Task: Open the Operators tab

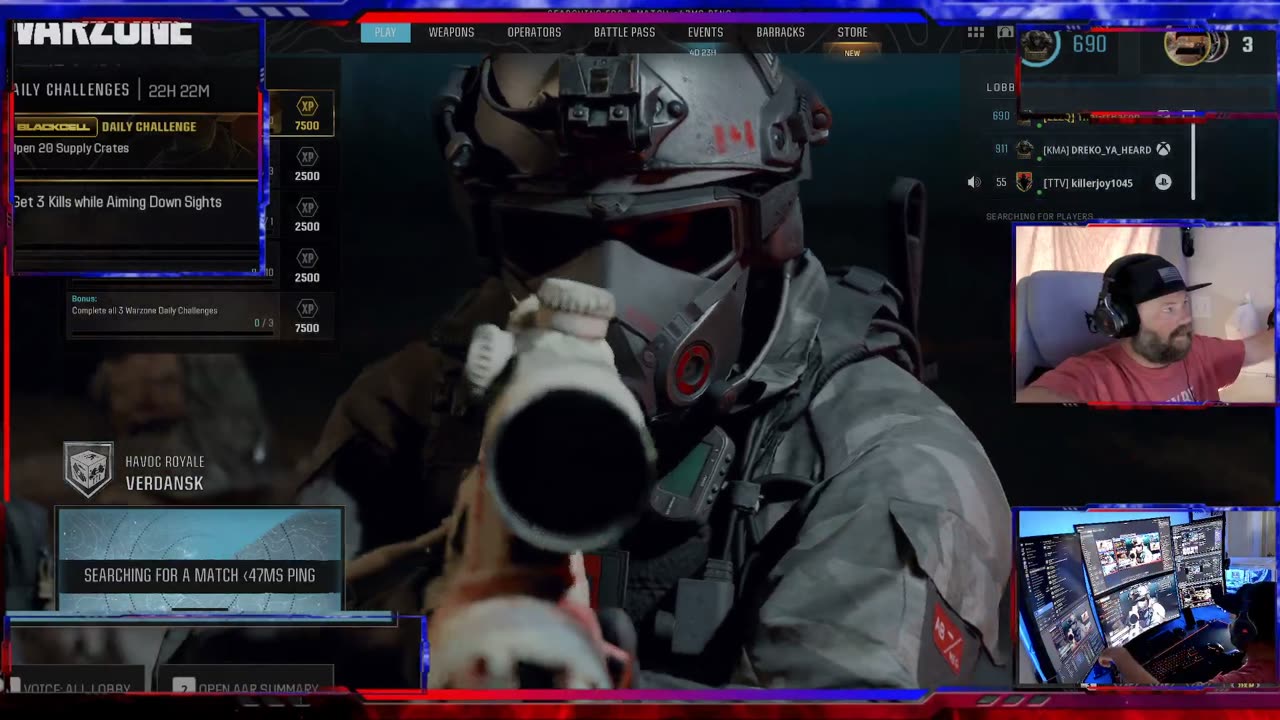Action: tap(534, 32)
